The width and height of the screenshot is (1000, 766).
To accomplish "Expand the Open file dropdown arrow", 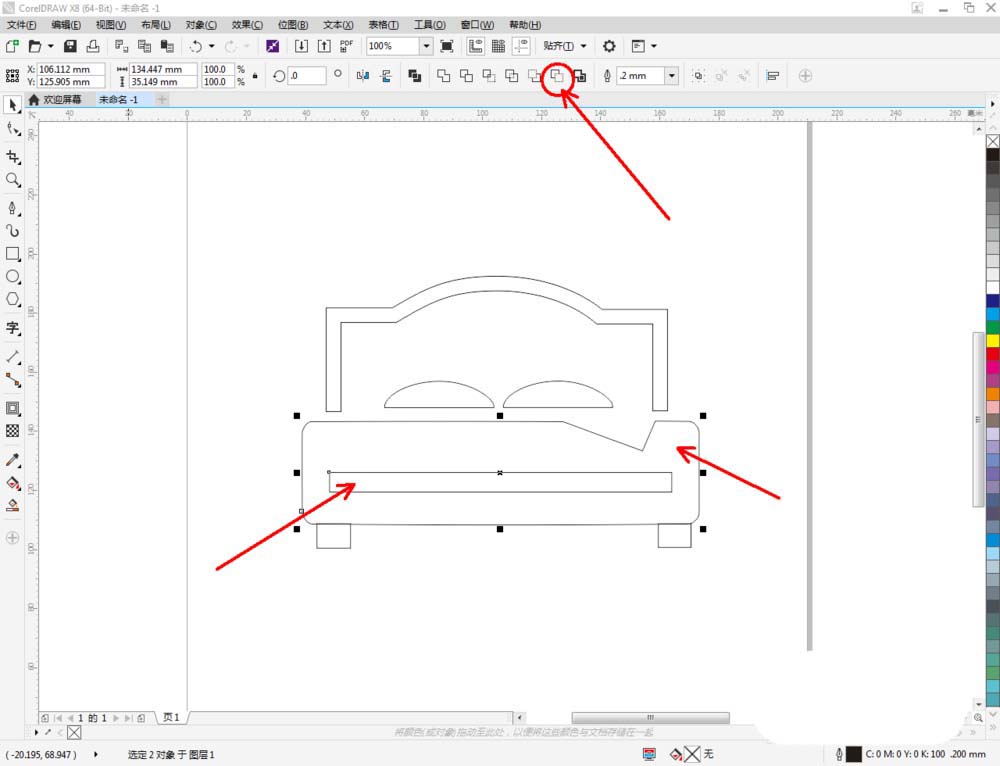I will pos(50,46).
